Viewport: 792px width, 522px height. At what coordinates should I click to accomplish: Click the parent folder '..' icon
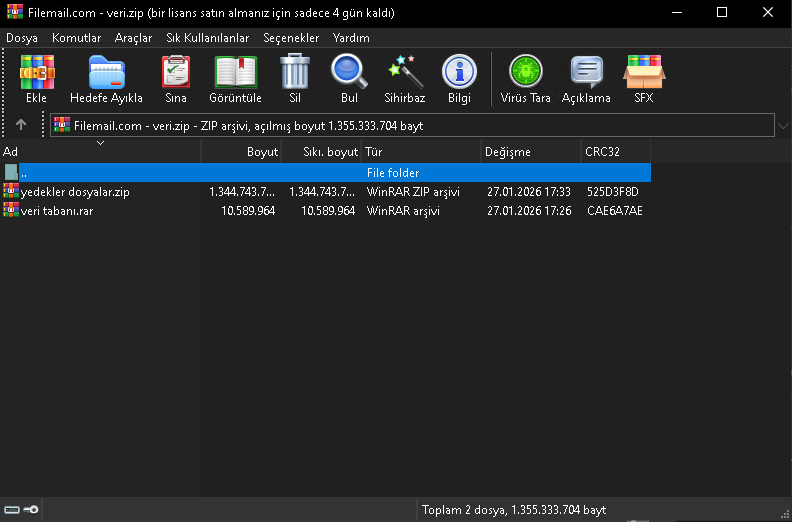pos(11,172)
